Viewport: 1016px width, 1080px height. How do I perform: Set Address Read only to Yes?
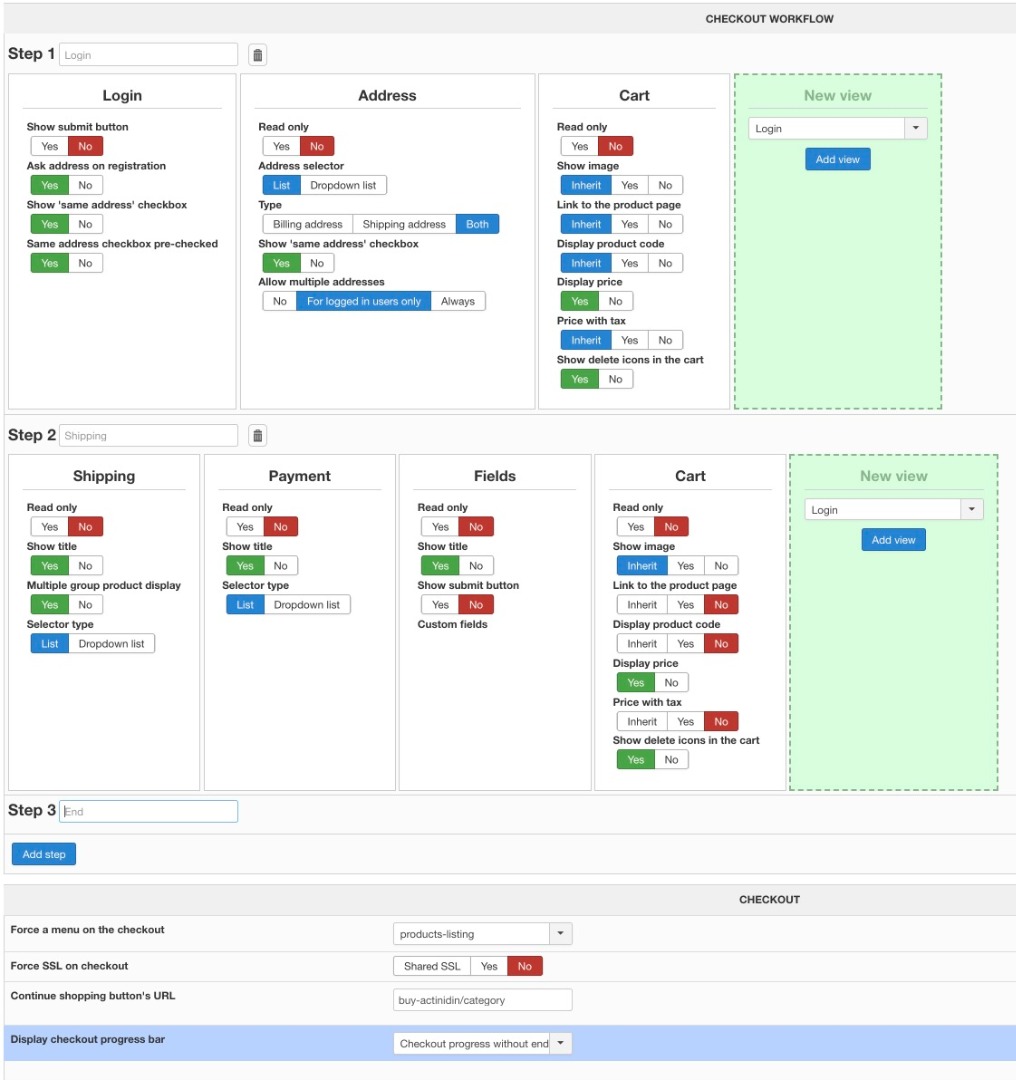[281, 146]
